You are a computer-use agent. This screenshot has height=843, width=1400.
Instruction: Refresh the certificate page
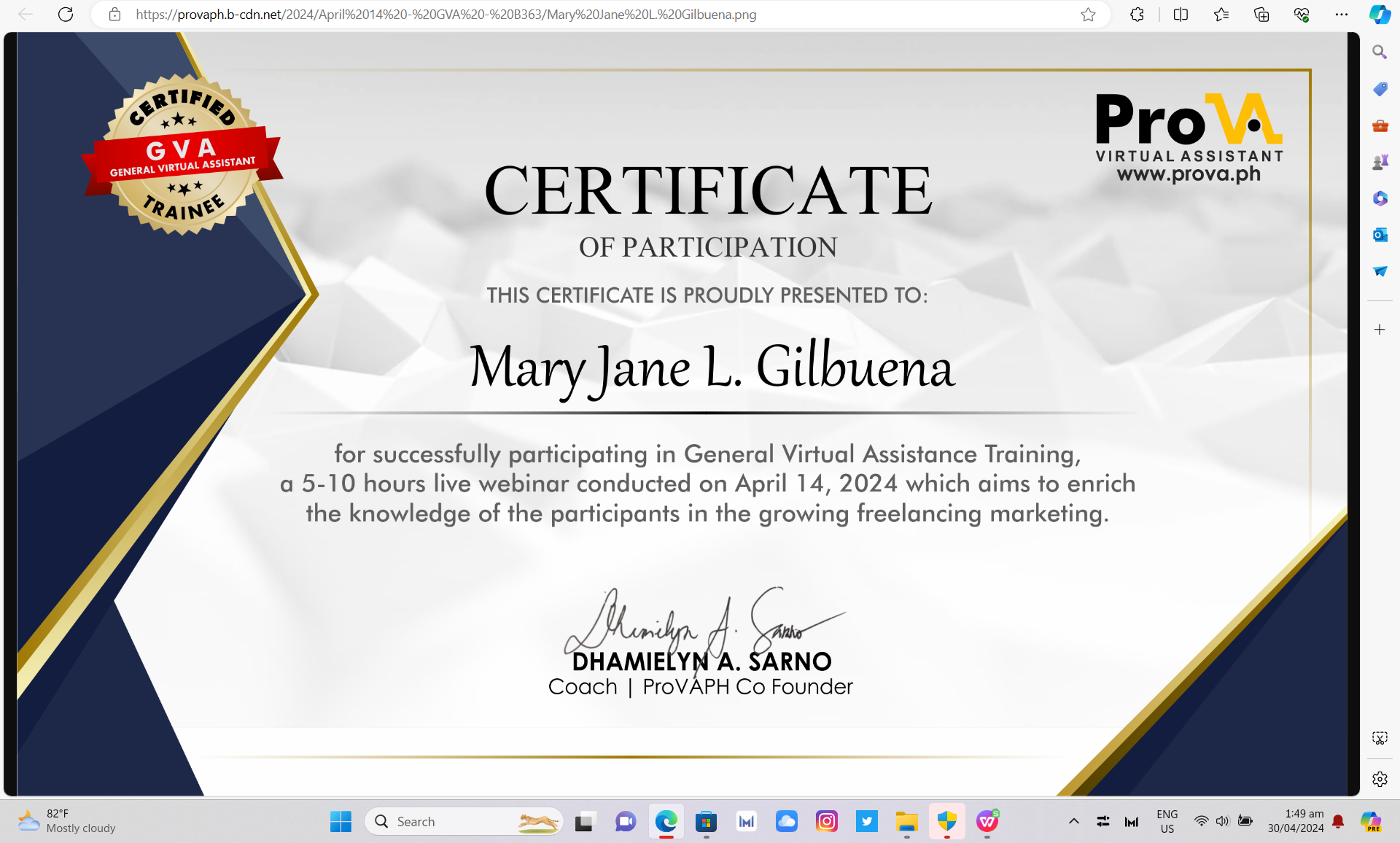[x=66, y=14]
